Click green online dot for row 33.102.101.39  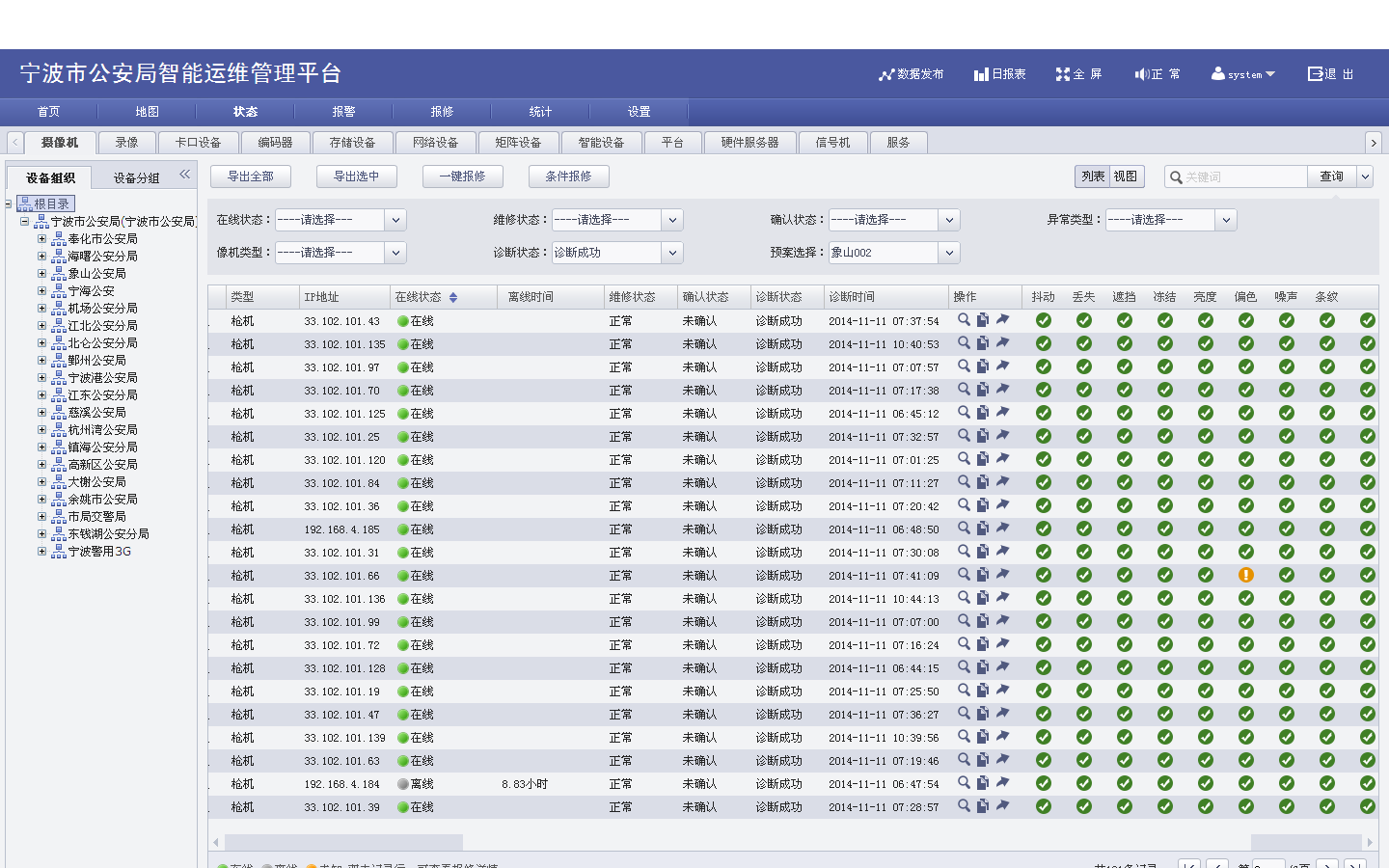pos(403,807)
